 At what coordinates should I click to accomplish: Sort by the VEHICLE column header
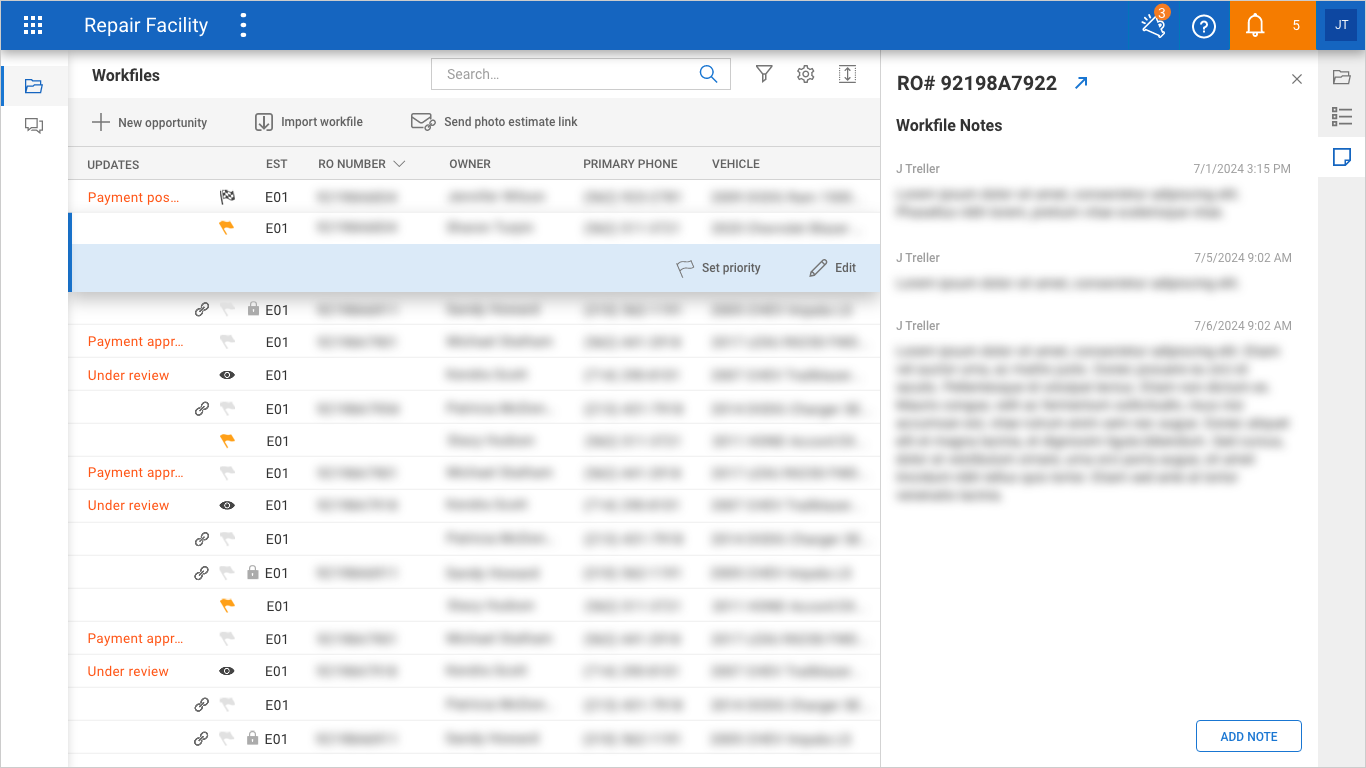pos(736,164)
